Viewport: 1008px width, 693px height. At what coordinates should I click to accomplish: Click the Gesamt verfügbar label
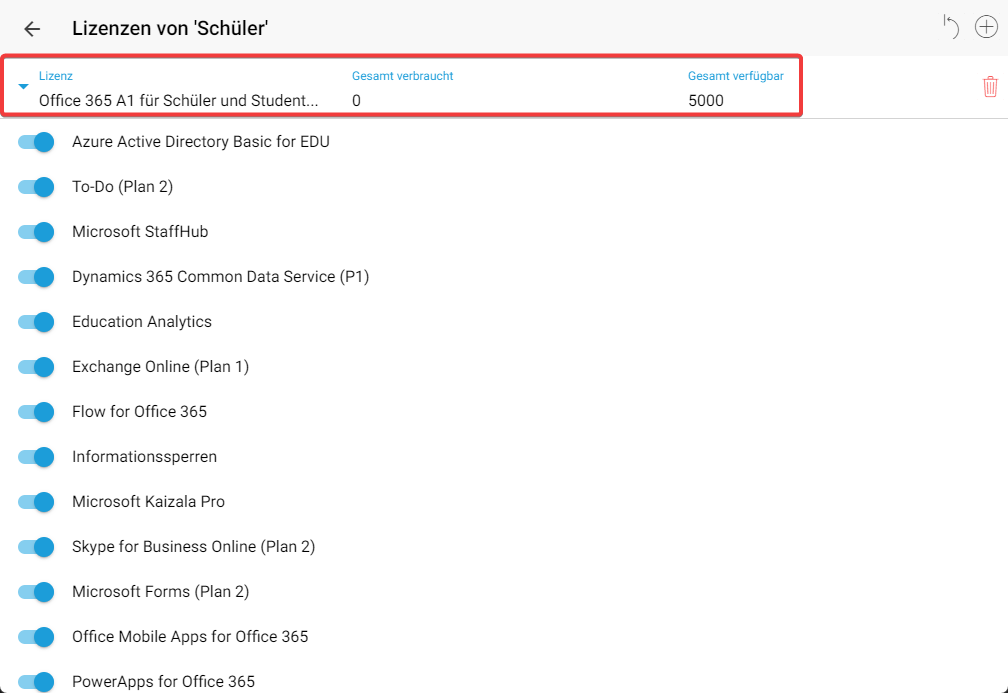click(735, 76)
